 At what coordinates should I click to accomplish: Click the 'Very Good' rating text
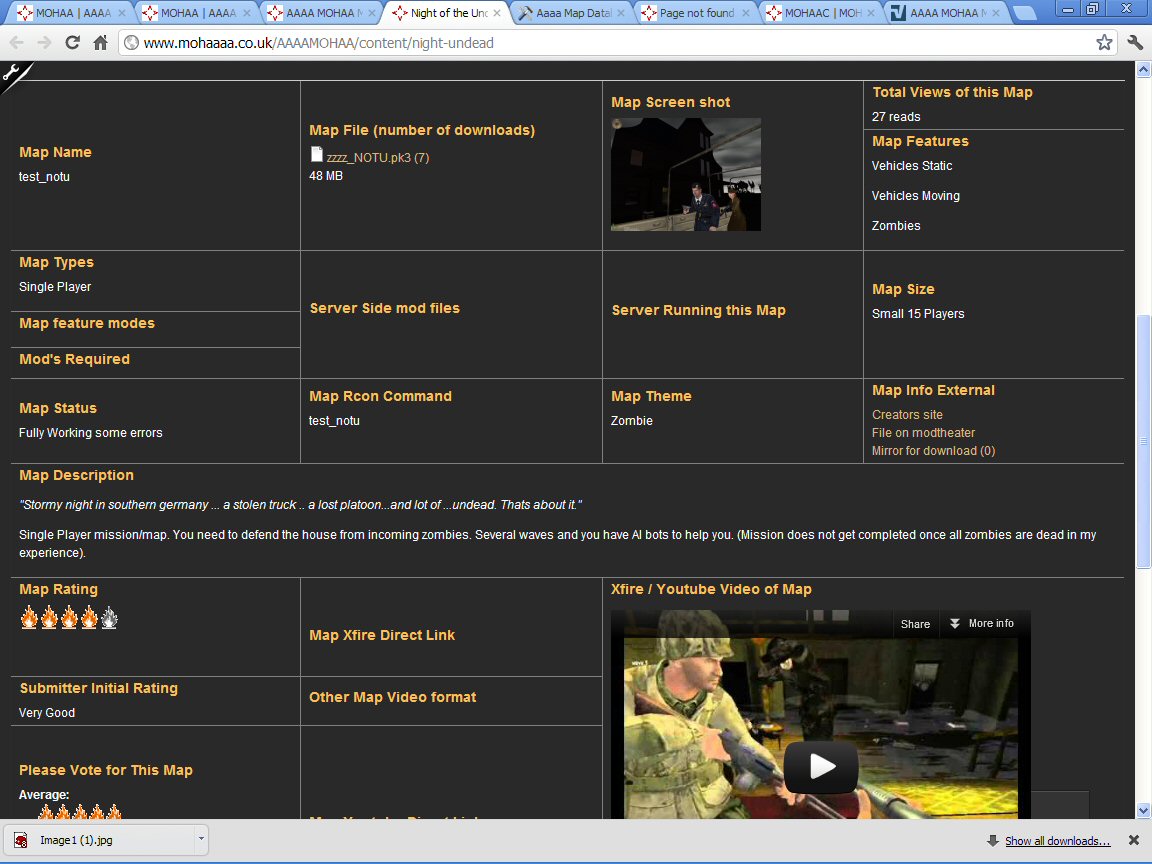pyautogui.click(x=47, y=713)
